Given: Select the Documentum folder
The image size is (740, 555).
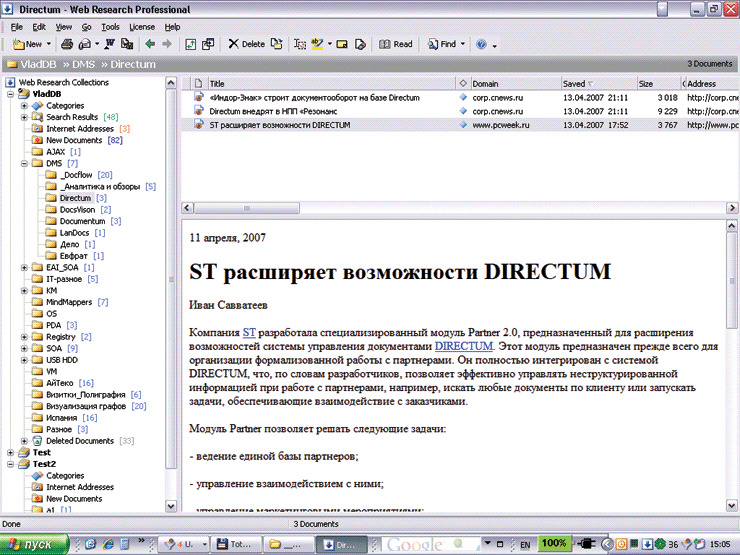Looking at the screenshot, I should [x=83, y=221].
